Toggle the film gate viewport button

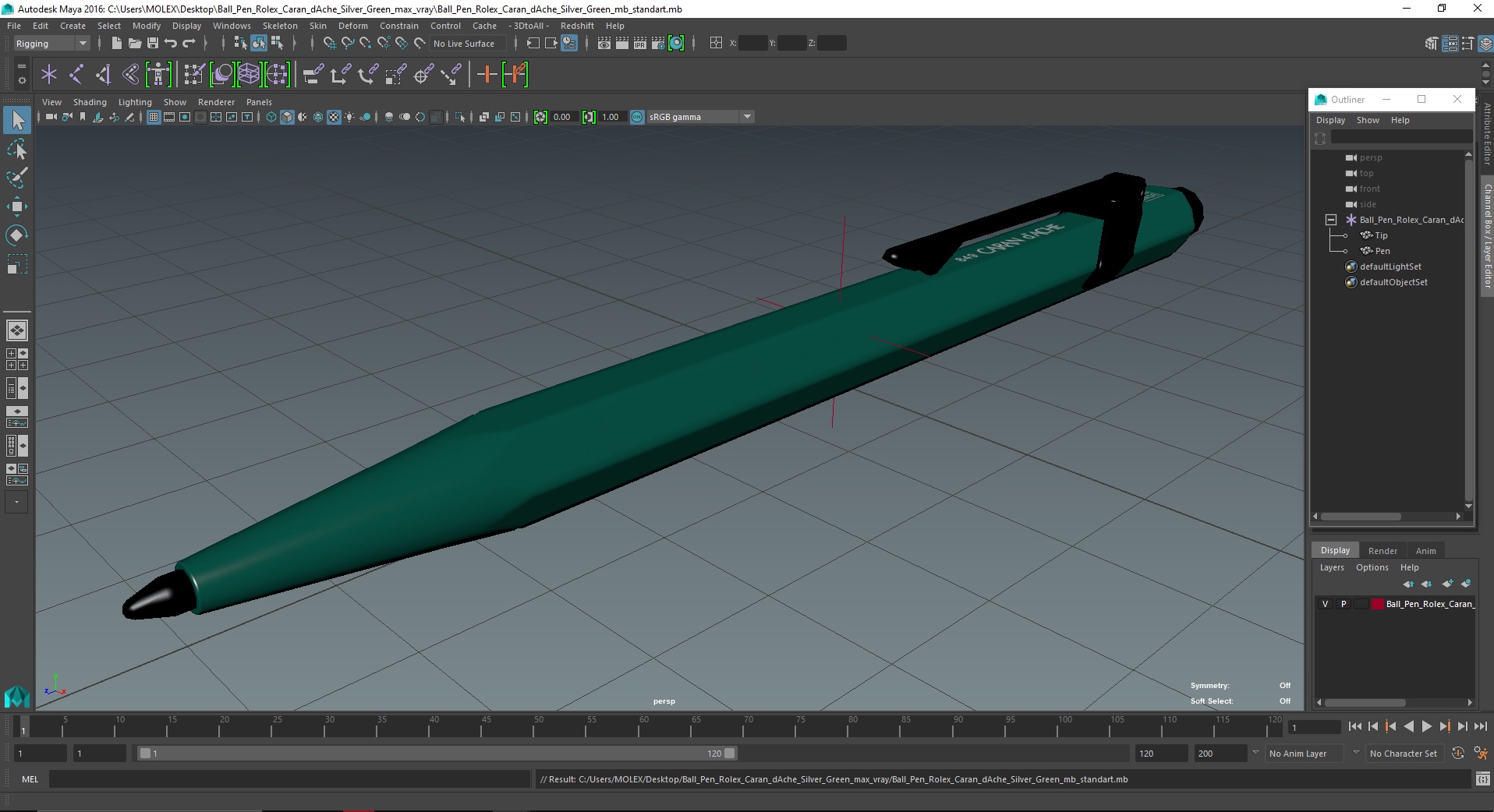click(169, 117)
